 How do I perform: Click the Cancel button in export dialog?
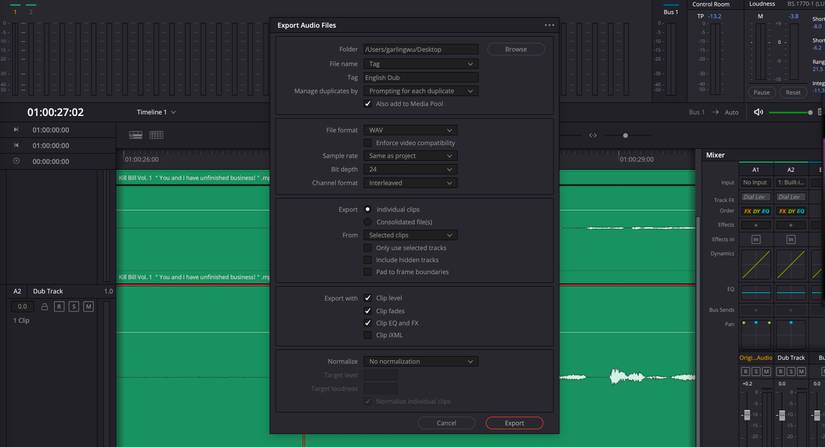pos(446,423)
